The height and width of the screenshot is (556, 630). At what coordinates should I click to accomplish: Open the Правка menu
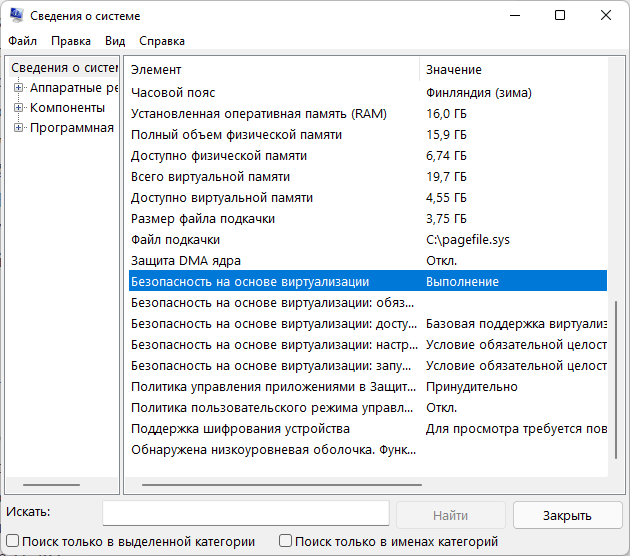pyautogui.click(x=71, y=41)
